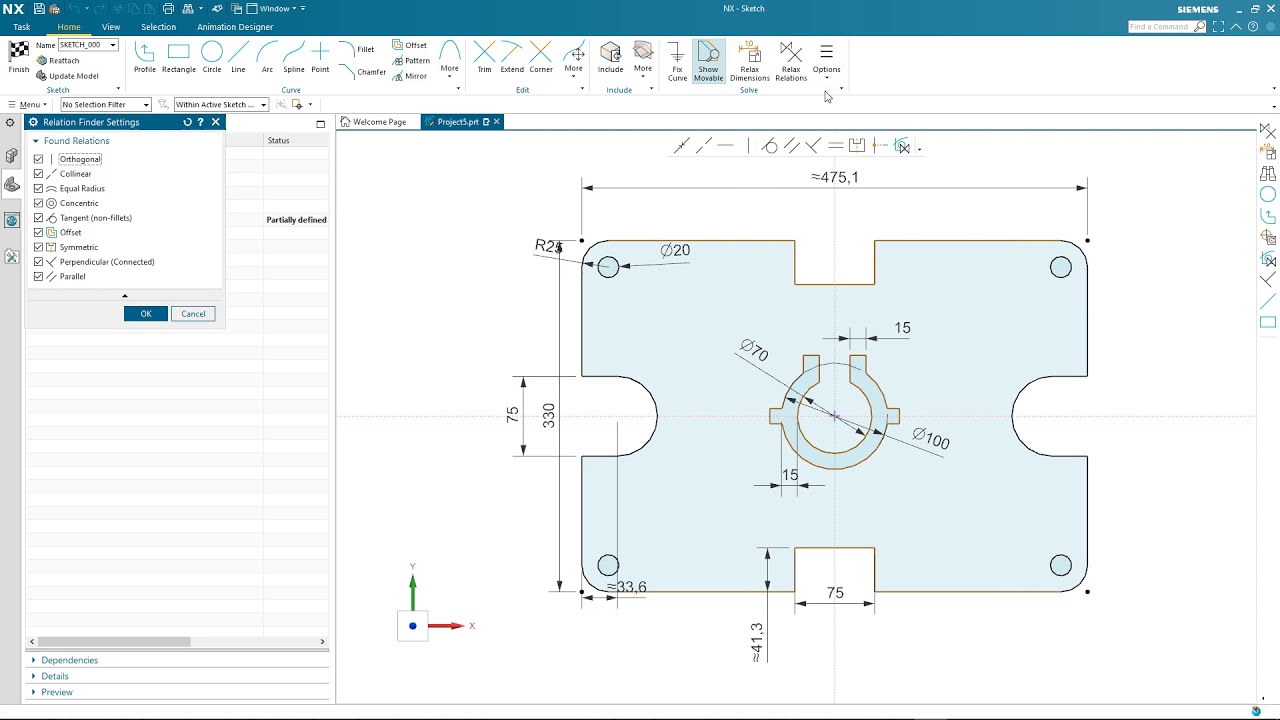This screenshot has width=1280, height=720.
Task: Select the Rectangle tool
Action: (179, 57)
